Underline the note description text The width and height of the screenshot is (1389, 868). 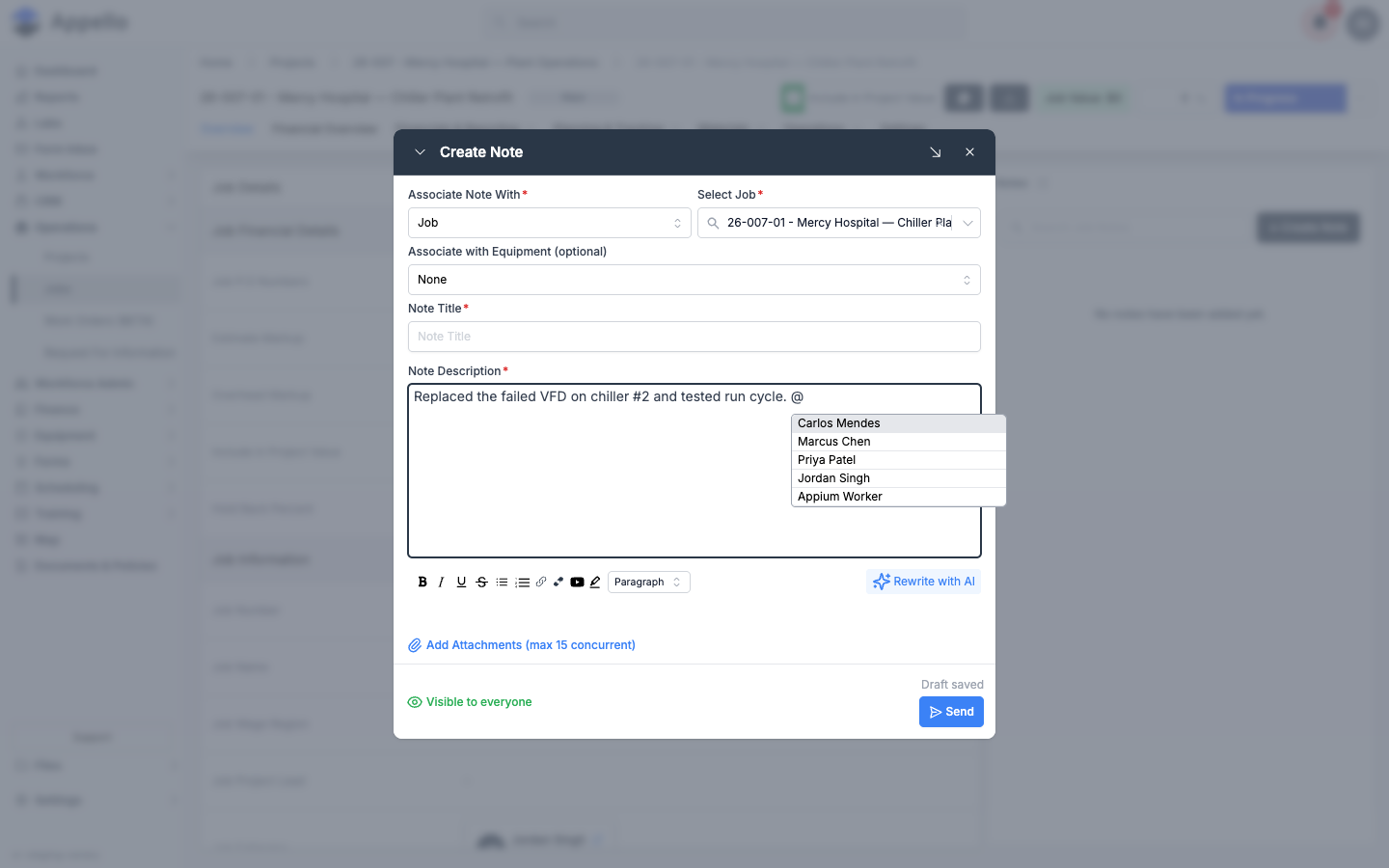(462, 583)
